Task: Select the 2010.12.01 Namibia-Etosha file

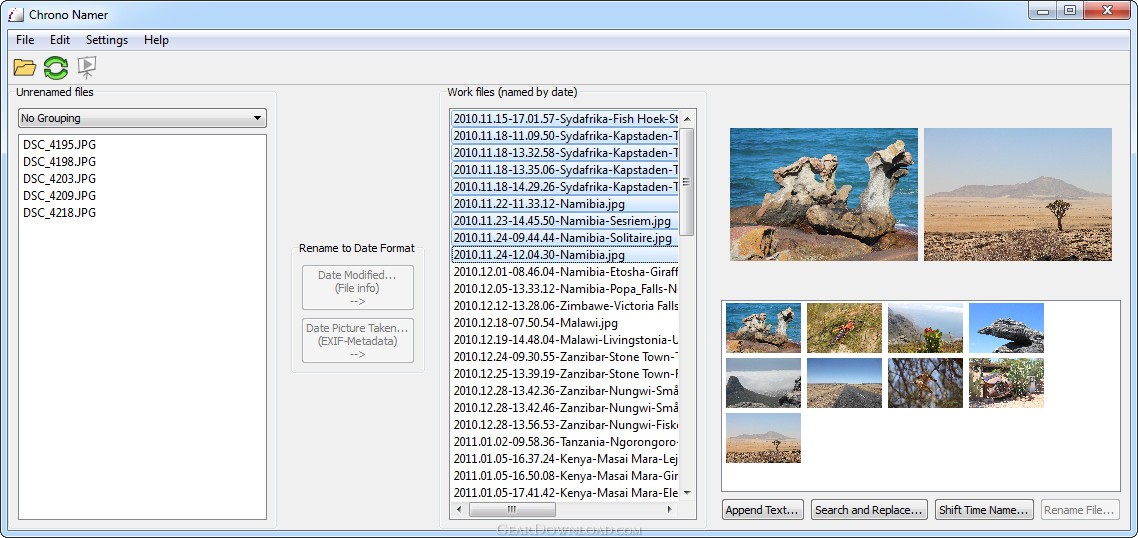Action: point(565,272)
